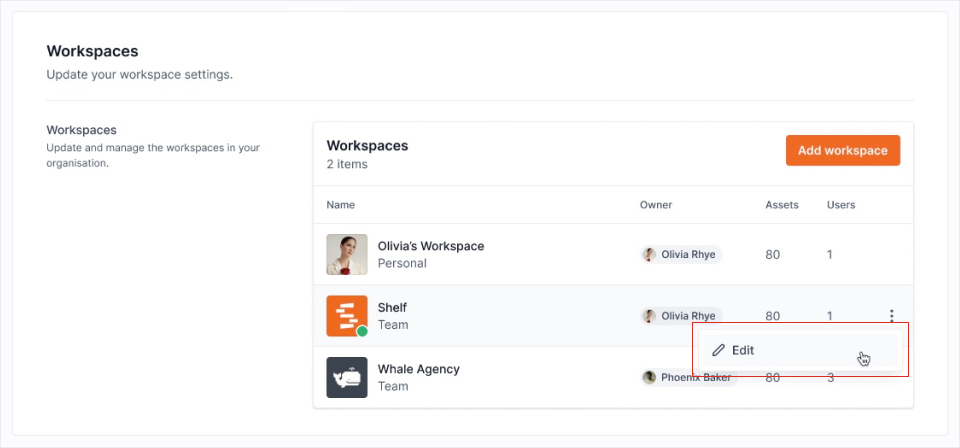Click the Whale Agency whale logo
This screenshot has width=960, height=448.
click(347, 378)
